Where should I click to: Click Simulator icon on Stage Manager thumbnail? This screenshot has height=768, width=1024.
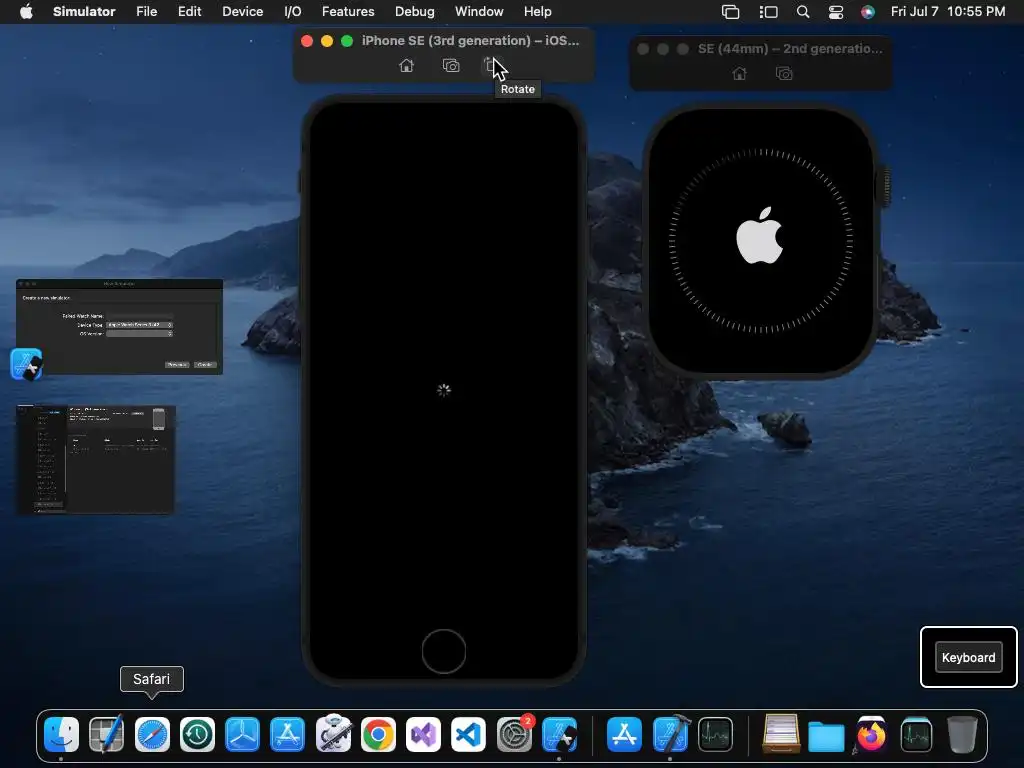[x=27, y=364]
